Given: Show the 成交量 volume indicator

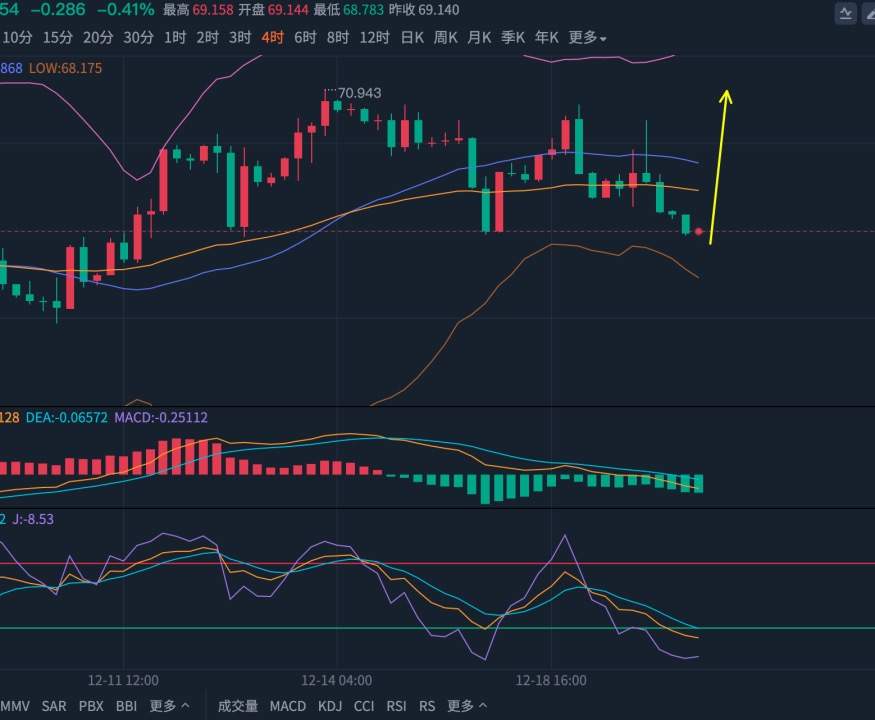Looking at the screenshot, I should (x=238, y=706).
